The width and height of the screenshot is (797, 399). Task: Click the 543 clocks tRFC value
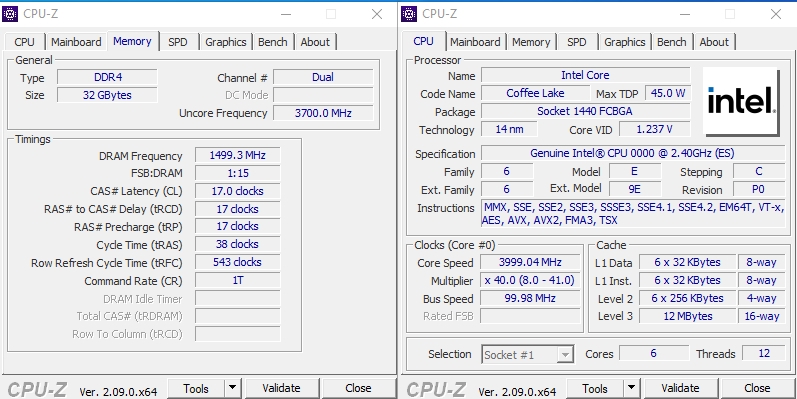pyautogui.click(x=237, y=262)
